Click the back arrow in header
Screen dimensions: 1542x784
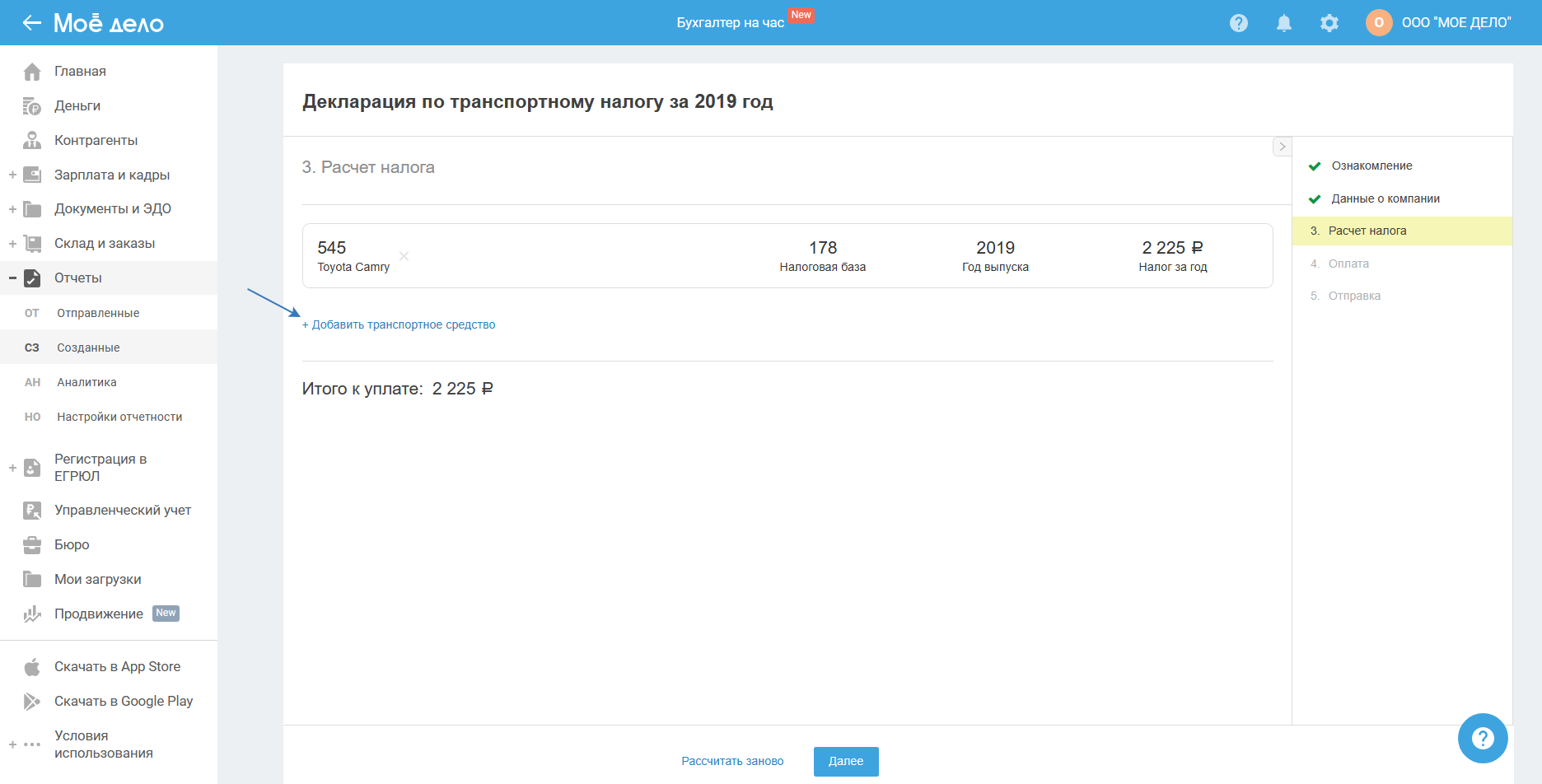[31, 23]
